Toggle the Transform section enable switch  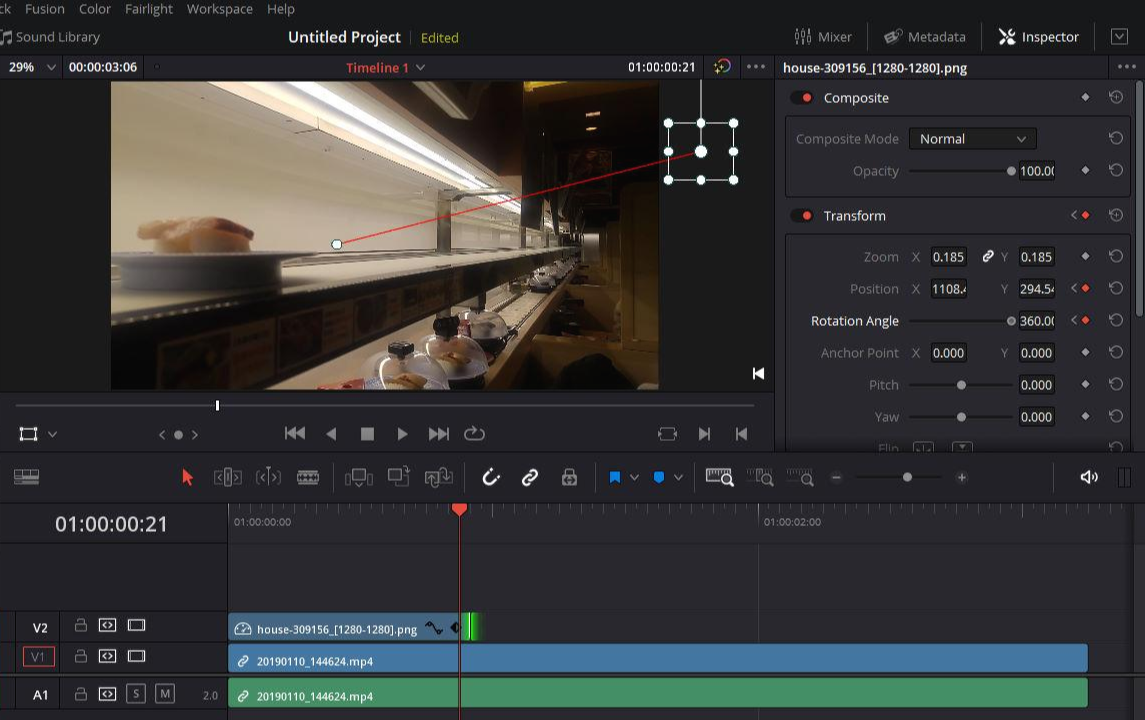(x=802, y=215)
